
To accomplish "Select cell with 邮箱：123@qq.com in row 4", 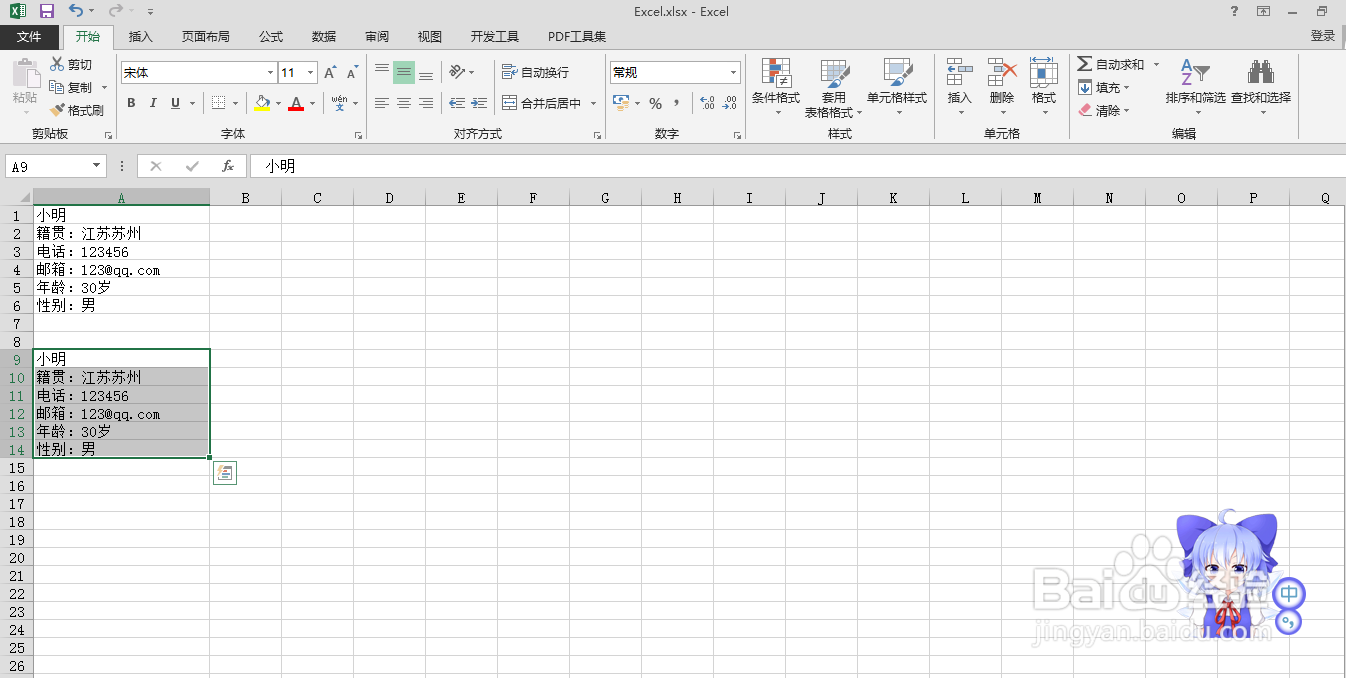I will 121,269.
